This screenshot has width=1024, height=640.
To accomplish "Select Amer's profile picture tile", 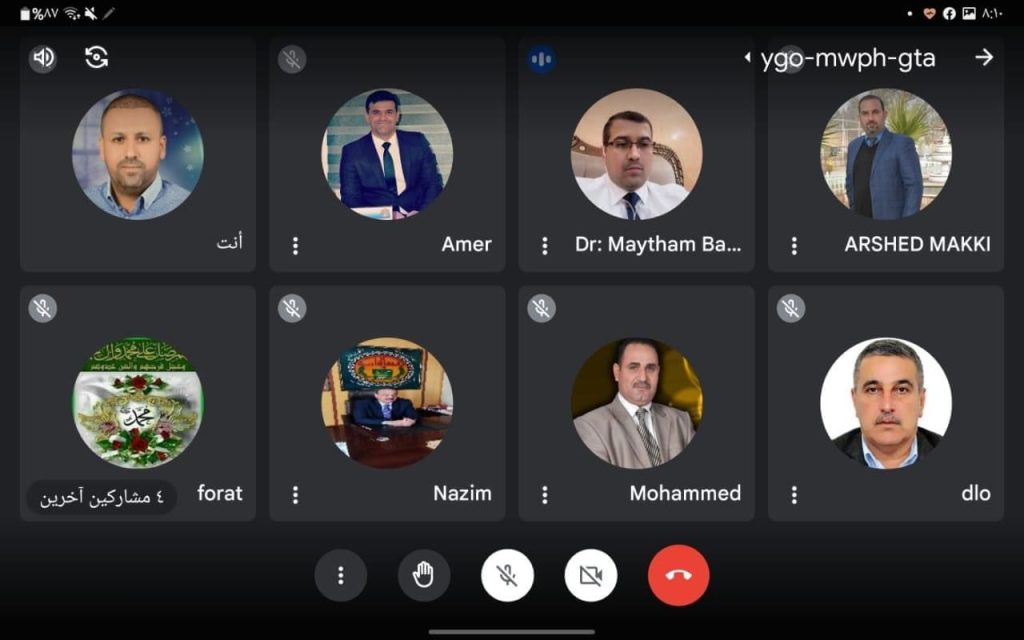I will point(387,154).
